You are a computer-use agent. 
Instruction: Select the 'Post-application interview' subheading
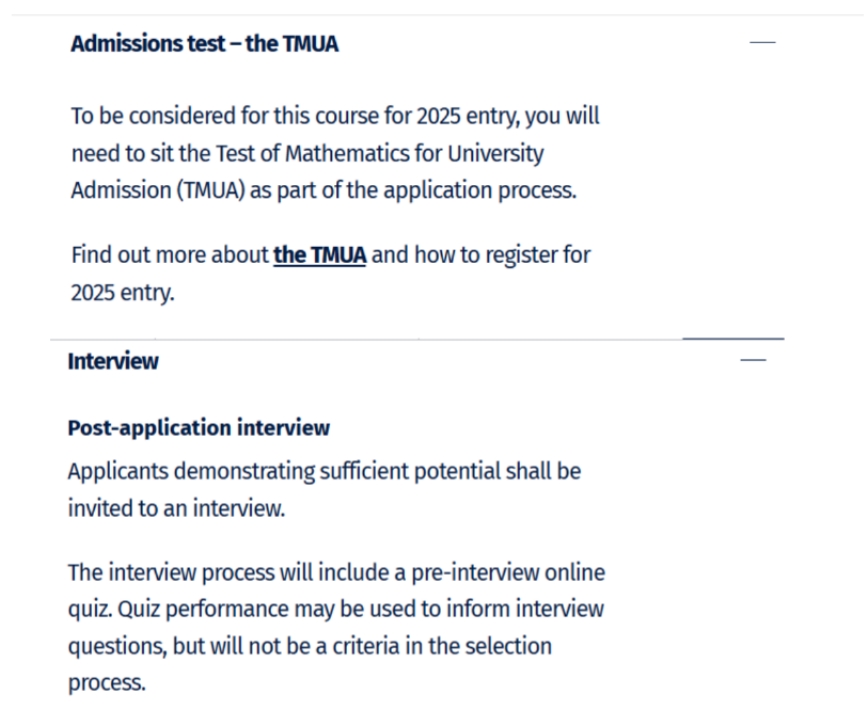[199, 428]
